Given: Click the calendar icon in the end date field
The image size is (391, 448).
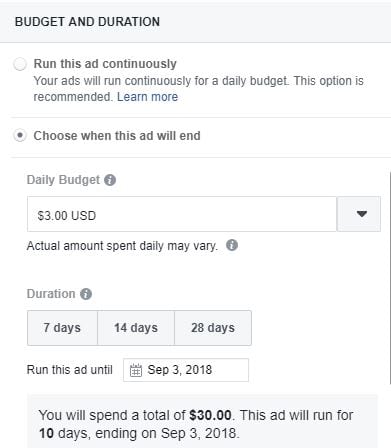Looking at the screenshot, I should (136, 370).
